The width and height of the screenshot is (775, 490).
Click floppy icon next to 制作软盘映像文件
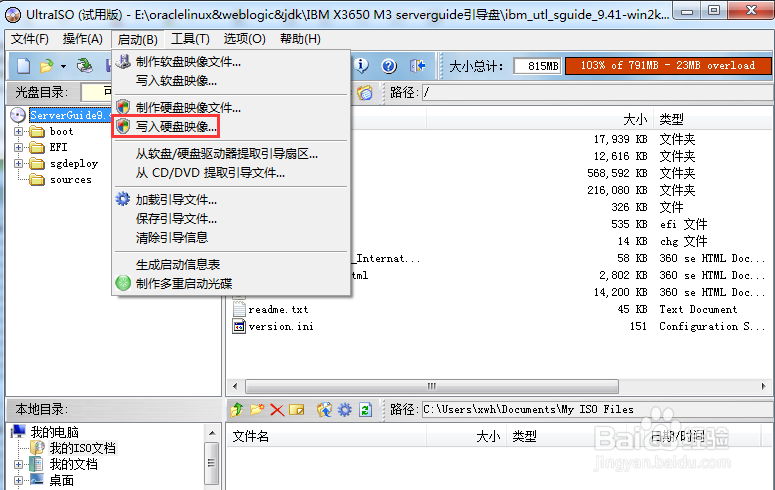click(123, 61)
